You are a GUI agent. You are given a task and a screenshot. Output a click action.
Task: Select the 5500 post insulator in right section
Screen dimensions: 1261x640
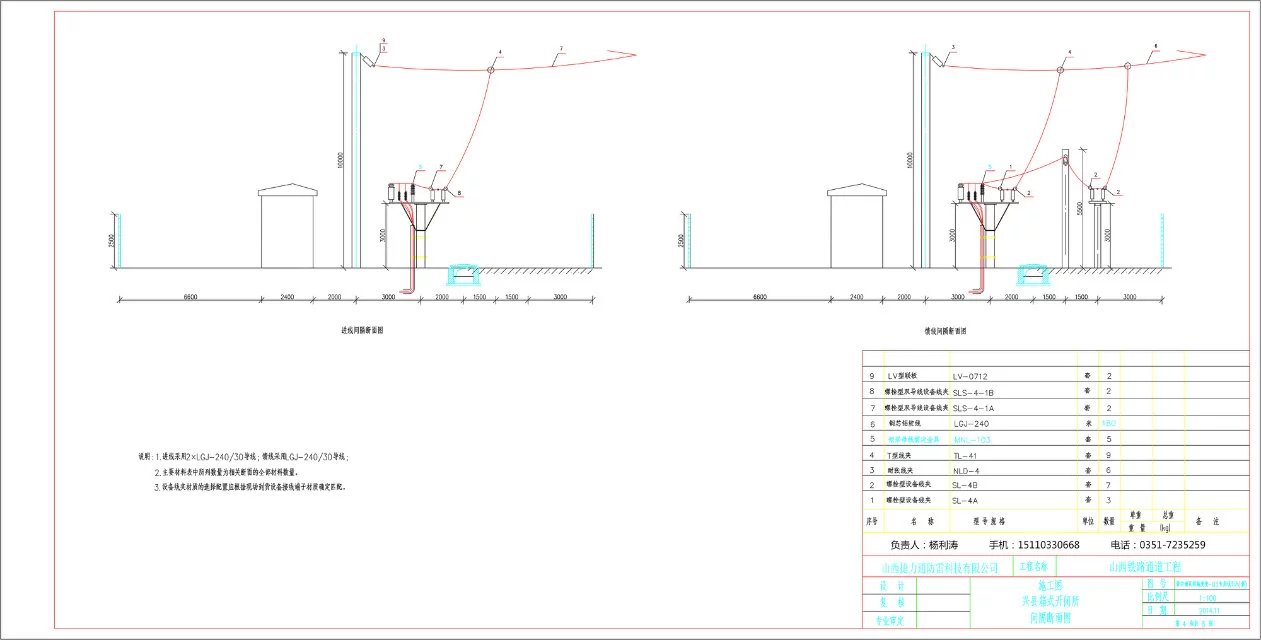click(1066, 210)
